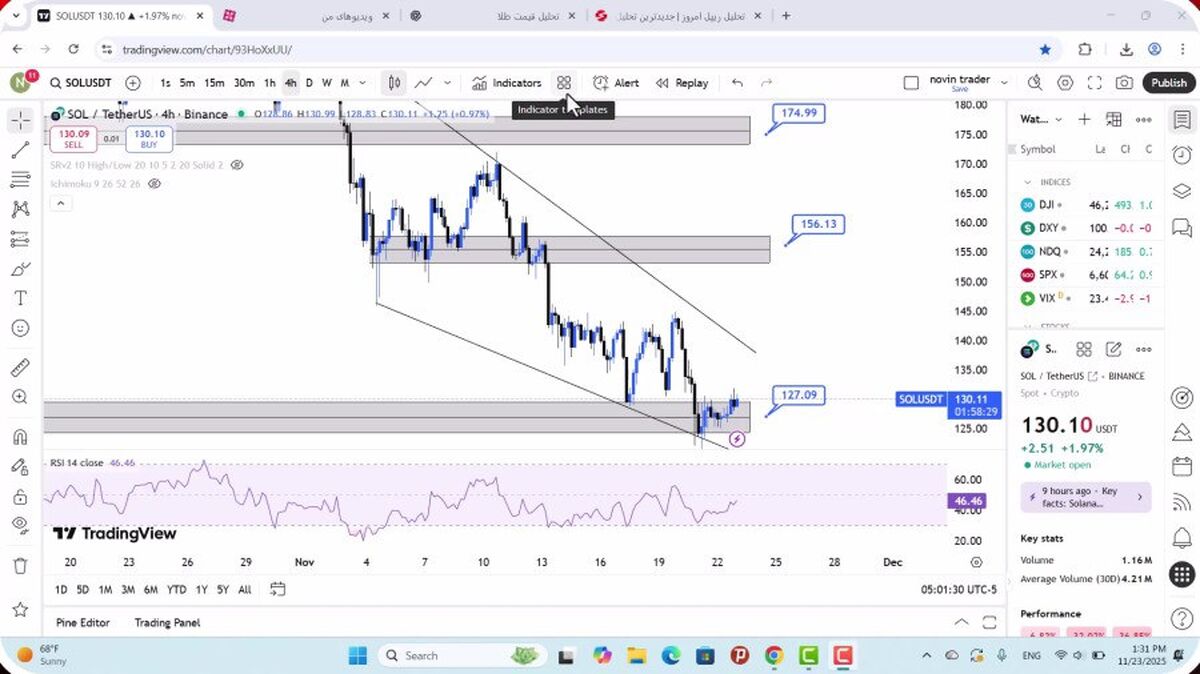Open the forecasting and measurement tools
Screen dimensions: 1200x674
(20, 239)
